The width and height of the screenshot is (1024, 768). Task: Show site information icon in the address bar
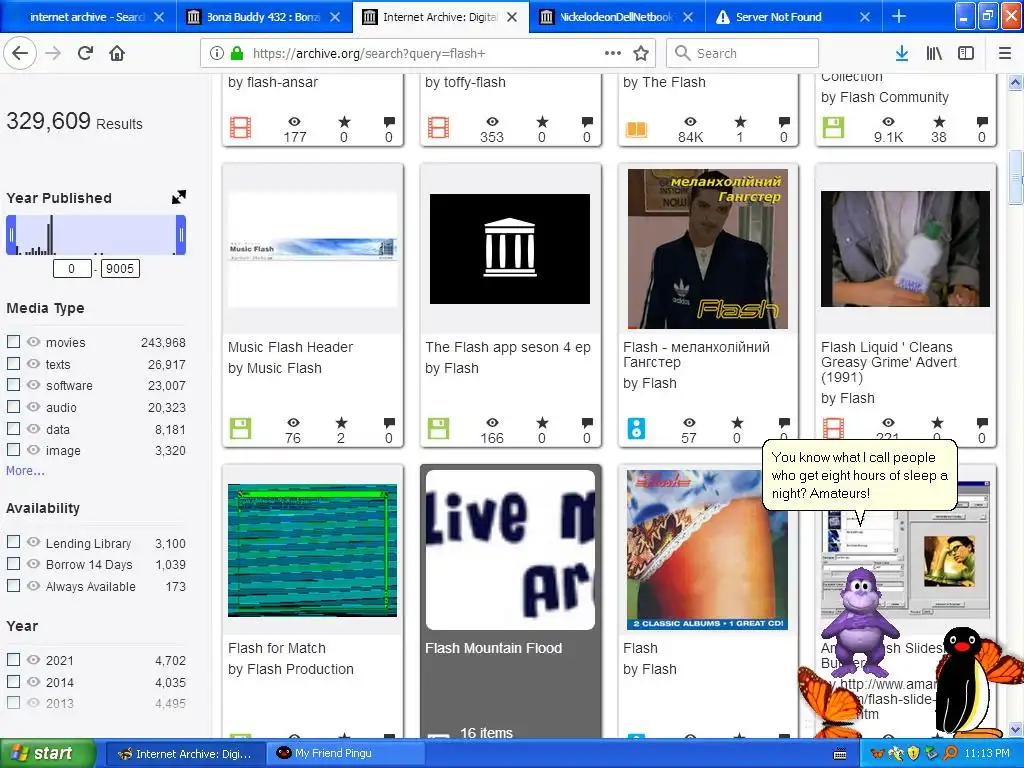click(x=217, y=54)
